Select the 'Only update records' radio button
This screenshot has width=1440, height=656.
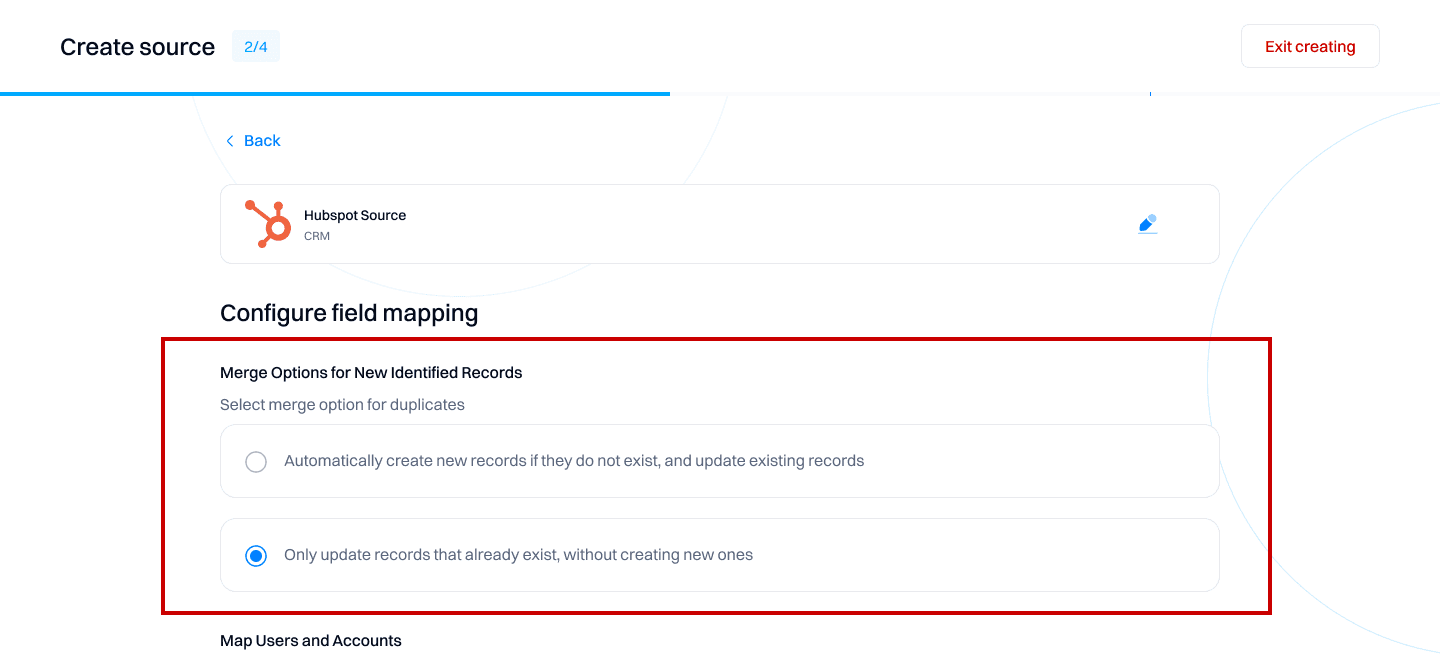point(256,555)
